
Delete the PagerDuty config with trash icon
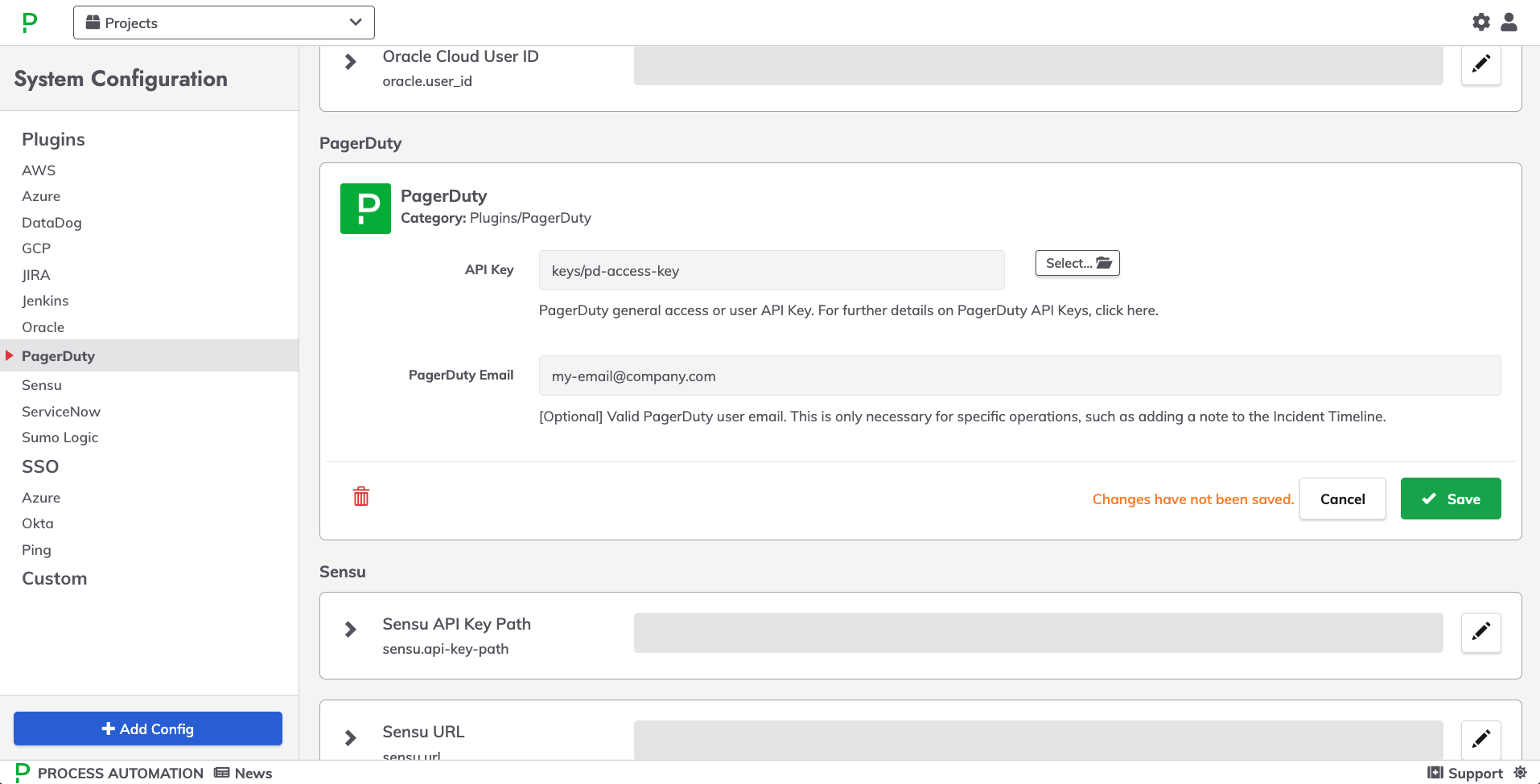(x=361, y=496)
